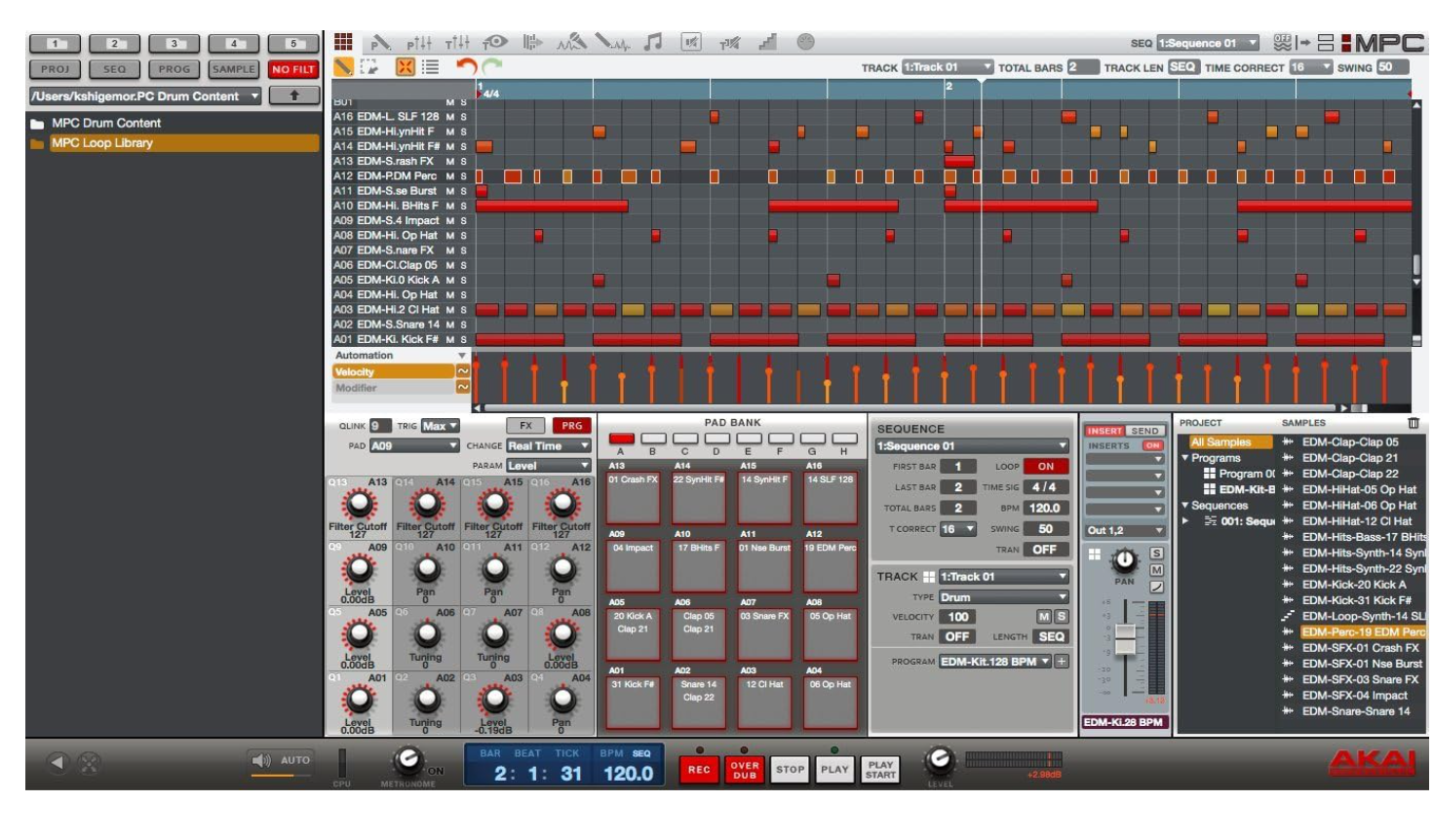Open the step sequencer staircase icon
The height and width of the screenshot is (840, 1433).
coord(767,42)
